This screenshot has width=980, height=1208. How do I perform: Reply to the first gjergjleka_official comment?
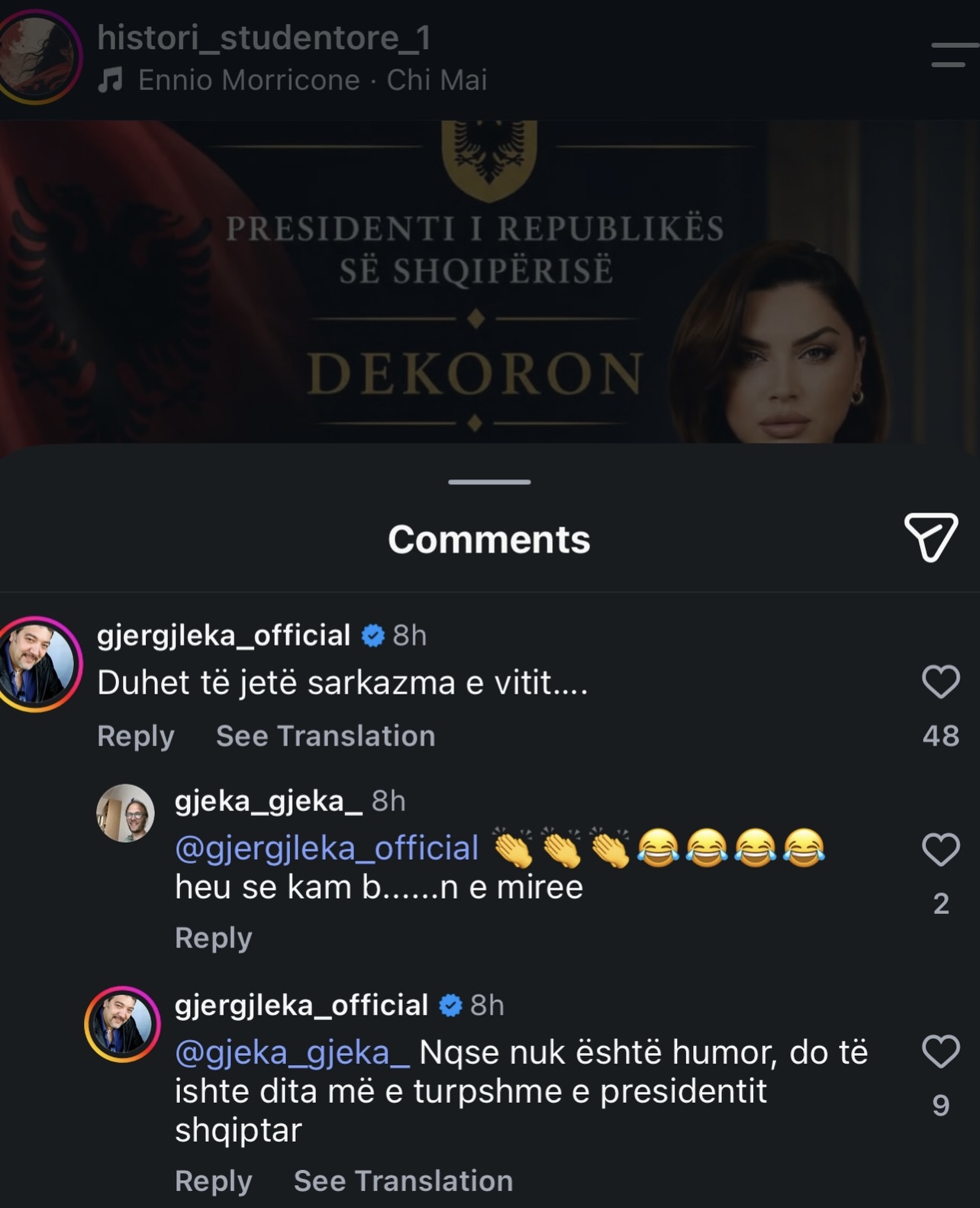point(136,736)
